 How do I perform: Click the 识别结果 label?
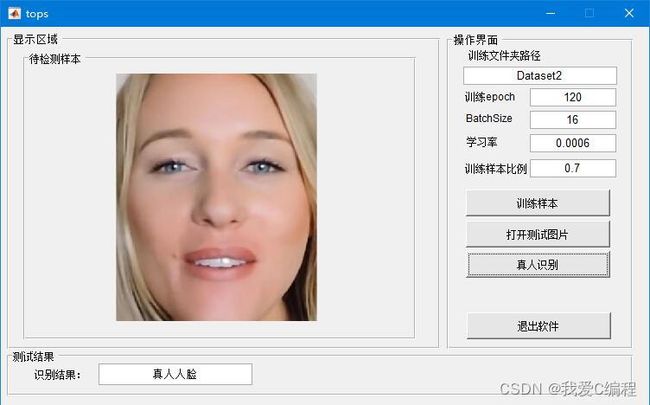(58, 375)
